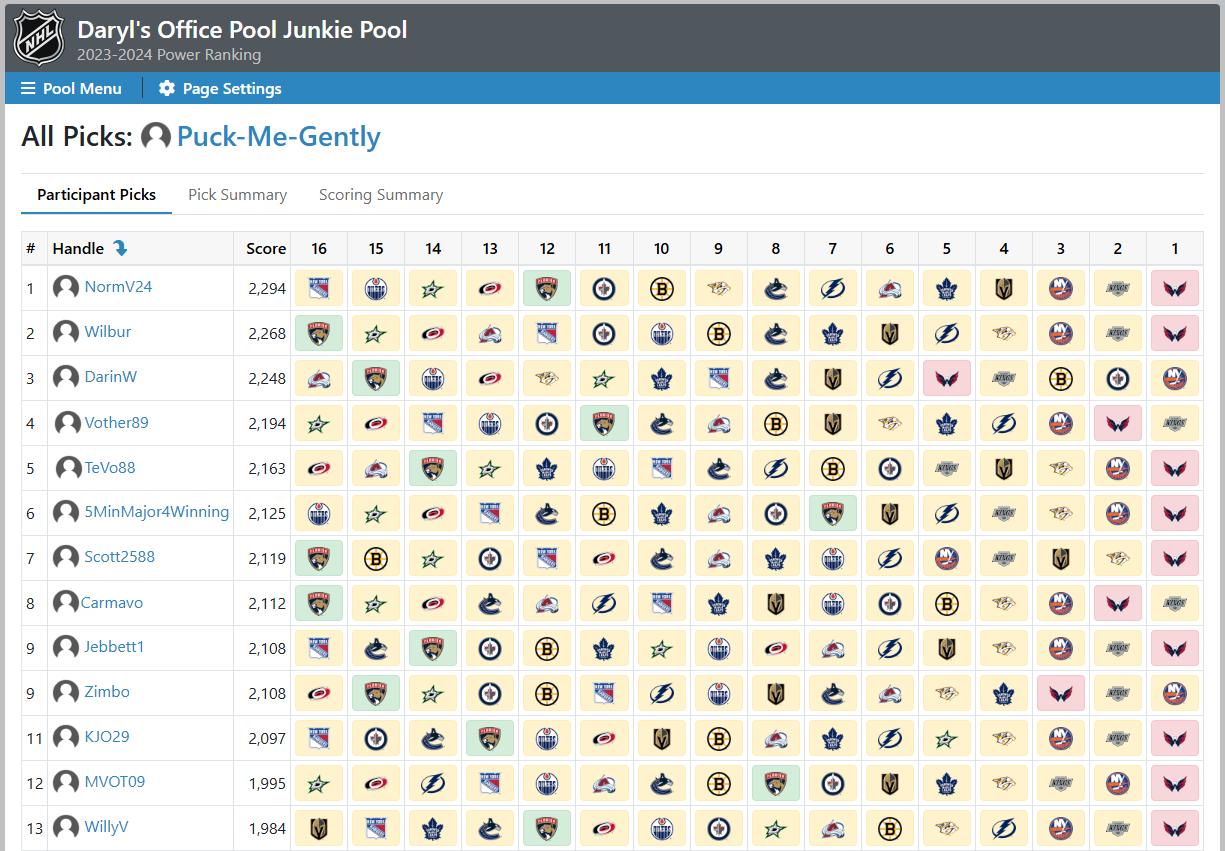The height and width of the screenshot is (851, 1225).
Task: Open Wilbur's profile link
Action: [108, 332]
